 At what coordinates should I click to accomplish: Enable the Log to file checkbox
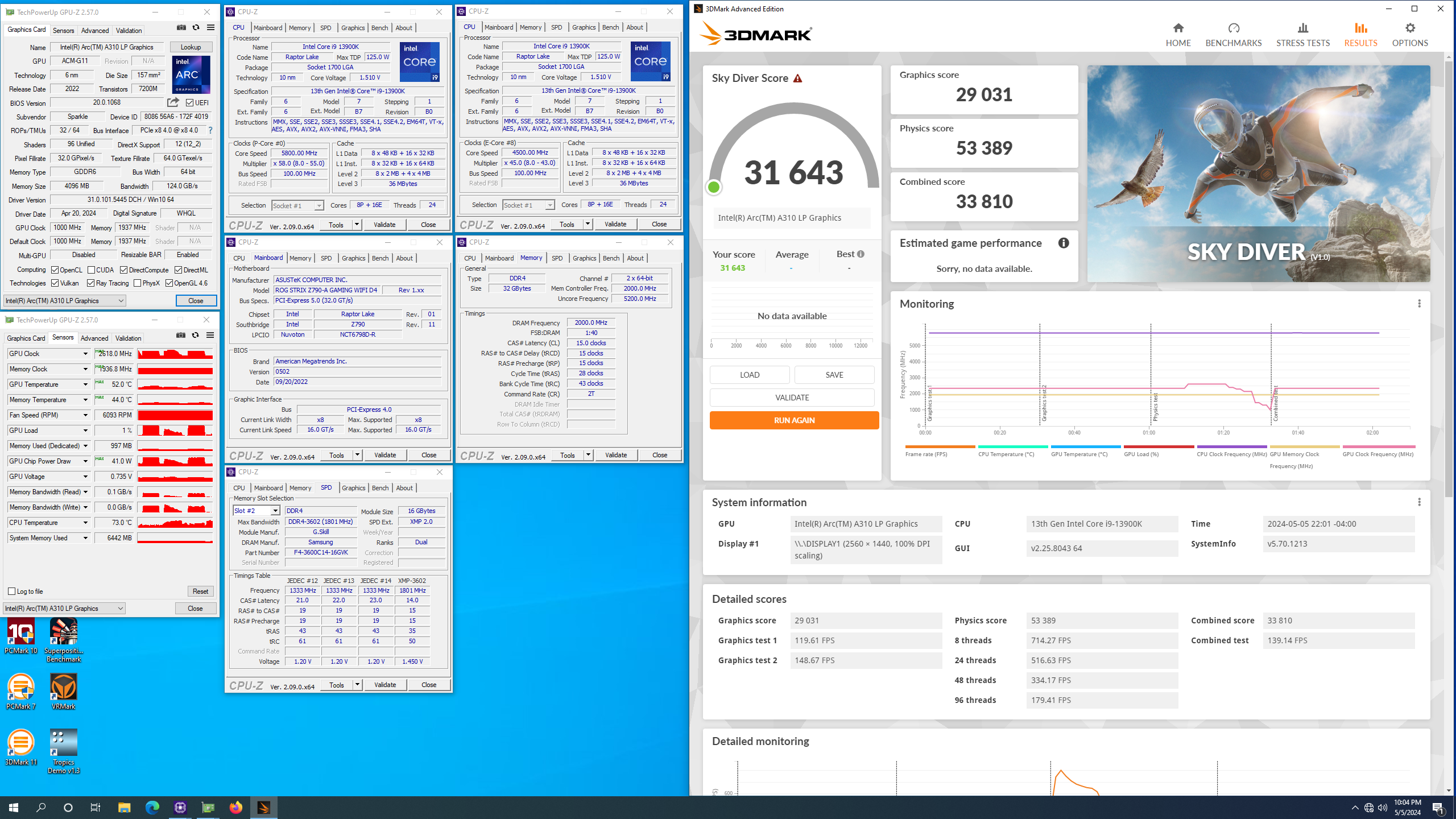(x=12, y=591)
